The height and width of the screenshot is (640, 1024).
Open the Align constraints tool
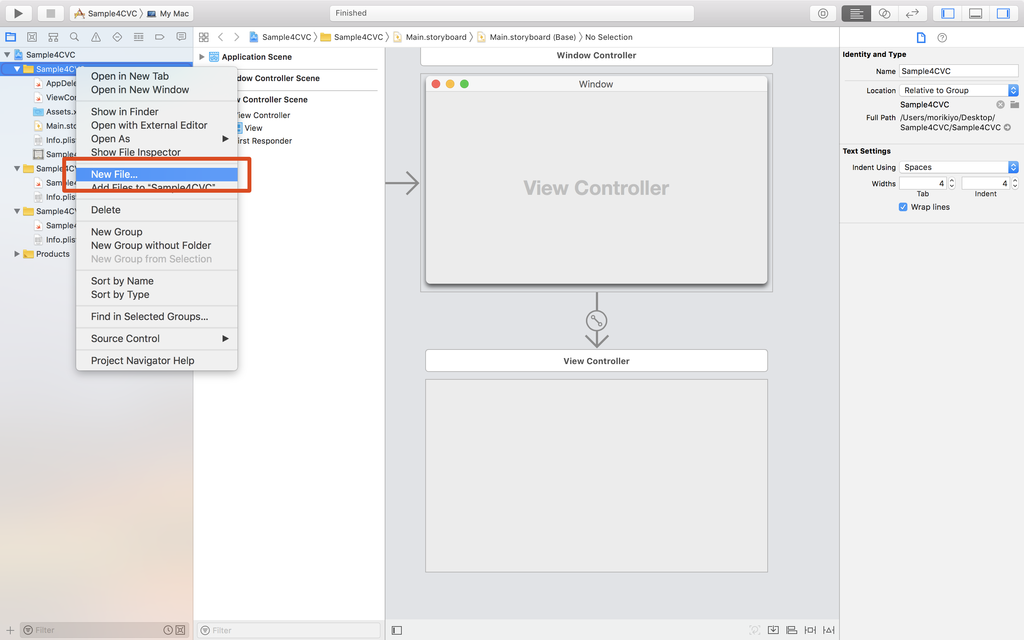pyautogui.click(x=792, y=630)
